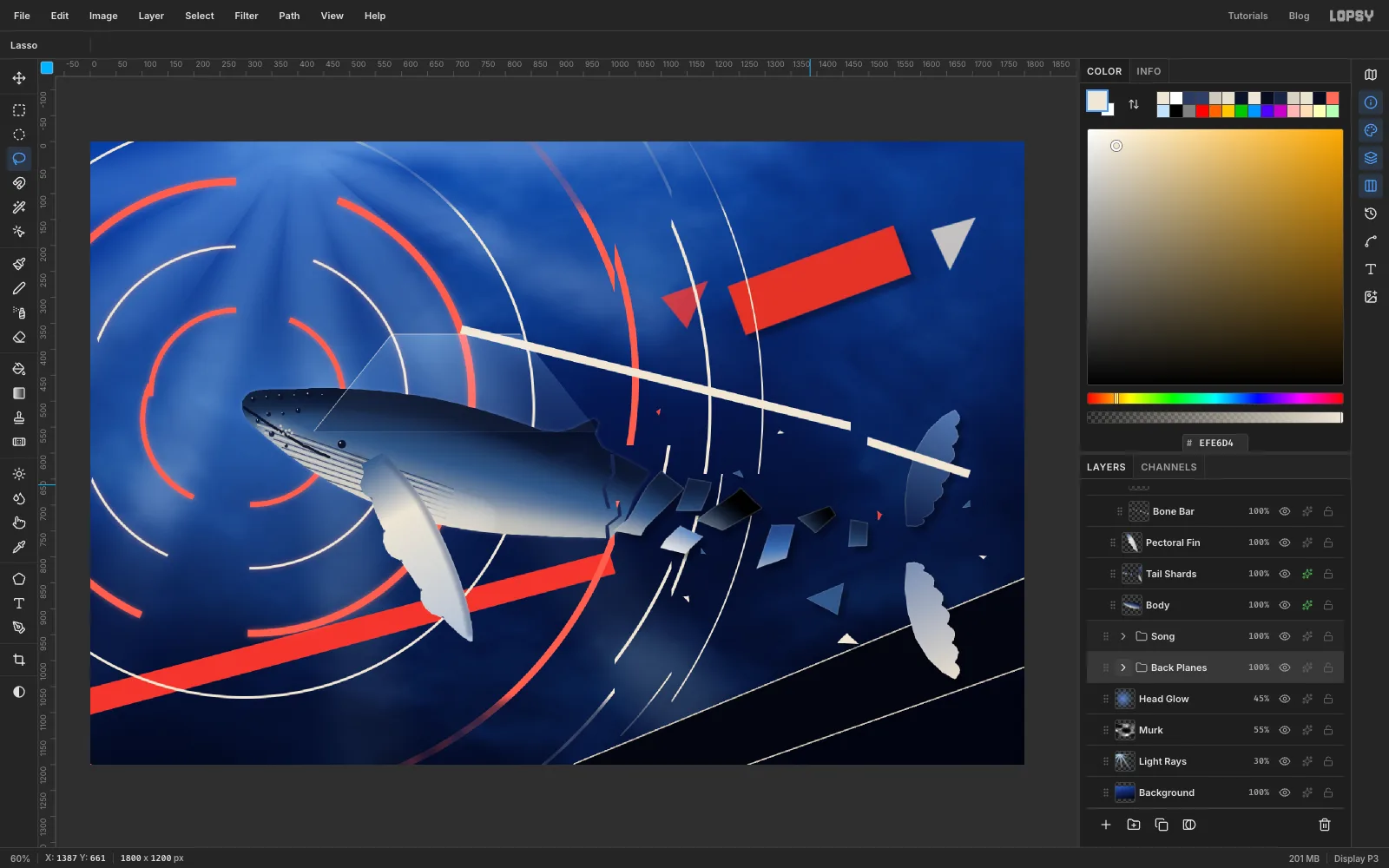This screenshot has height=868, width=1389.
Task: Switch to the Info tab
Action: [1149, 71]
